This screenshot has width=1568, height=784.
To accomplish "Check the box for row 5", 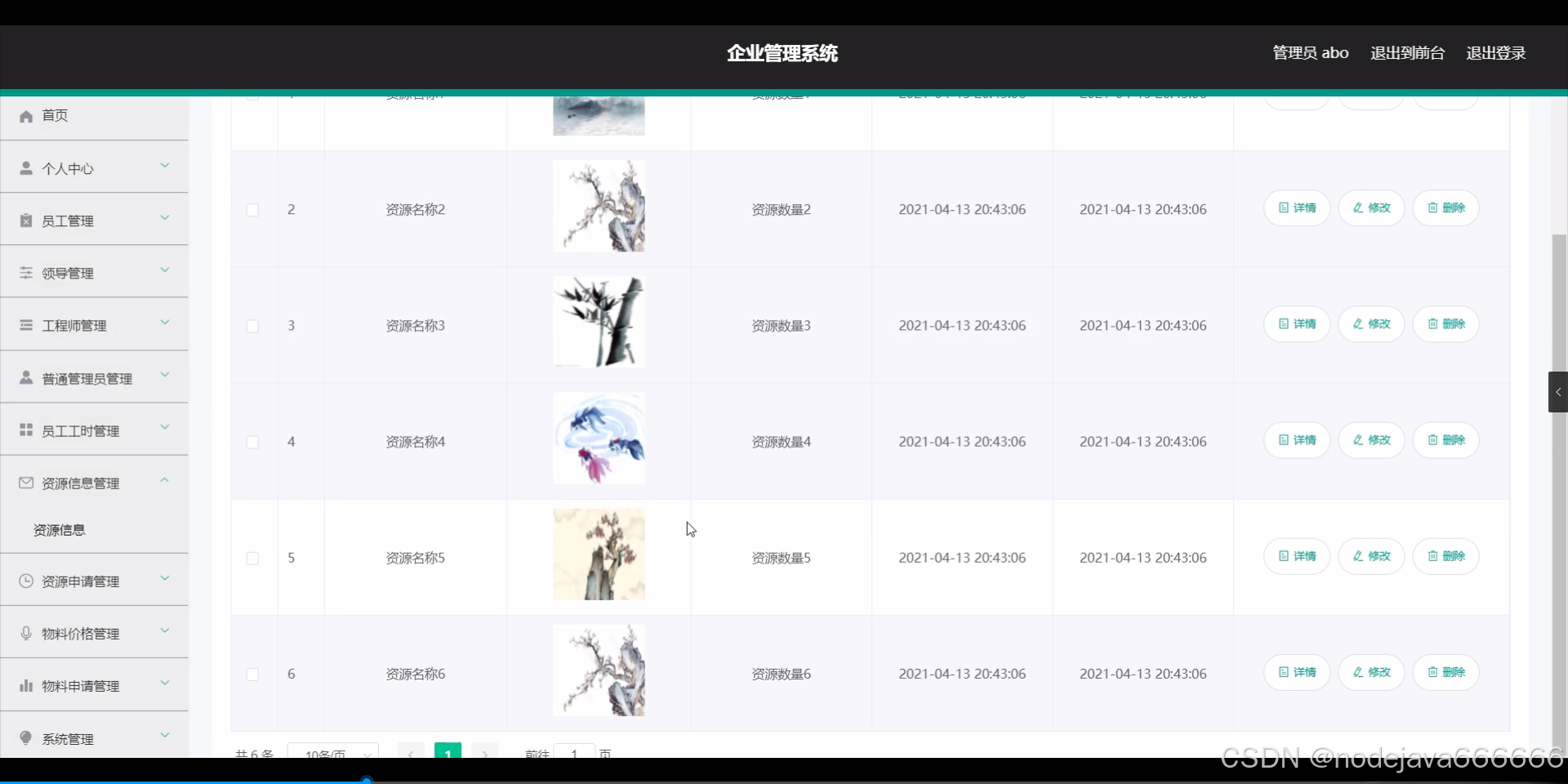I will 252,558.
